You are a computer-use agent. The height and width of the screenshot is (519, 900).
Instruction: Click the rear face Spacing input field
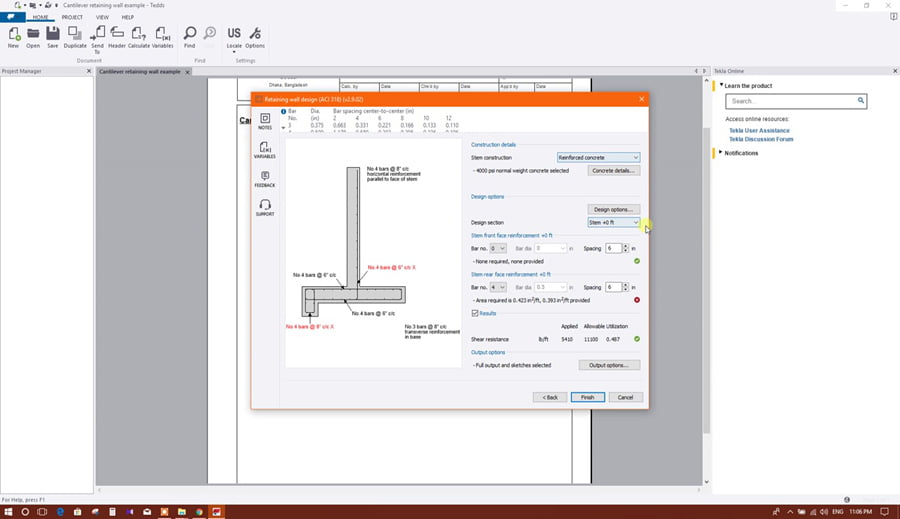(614, 287)
